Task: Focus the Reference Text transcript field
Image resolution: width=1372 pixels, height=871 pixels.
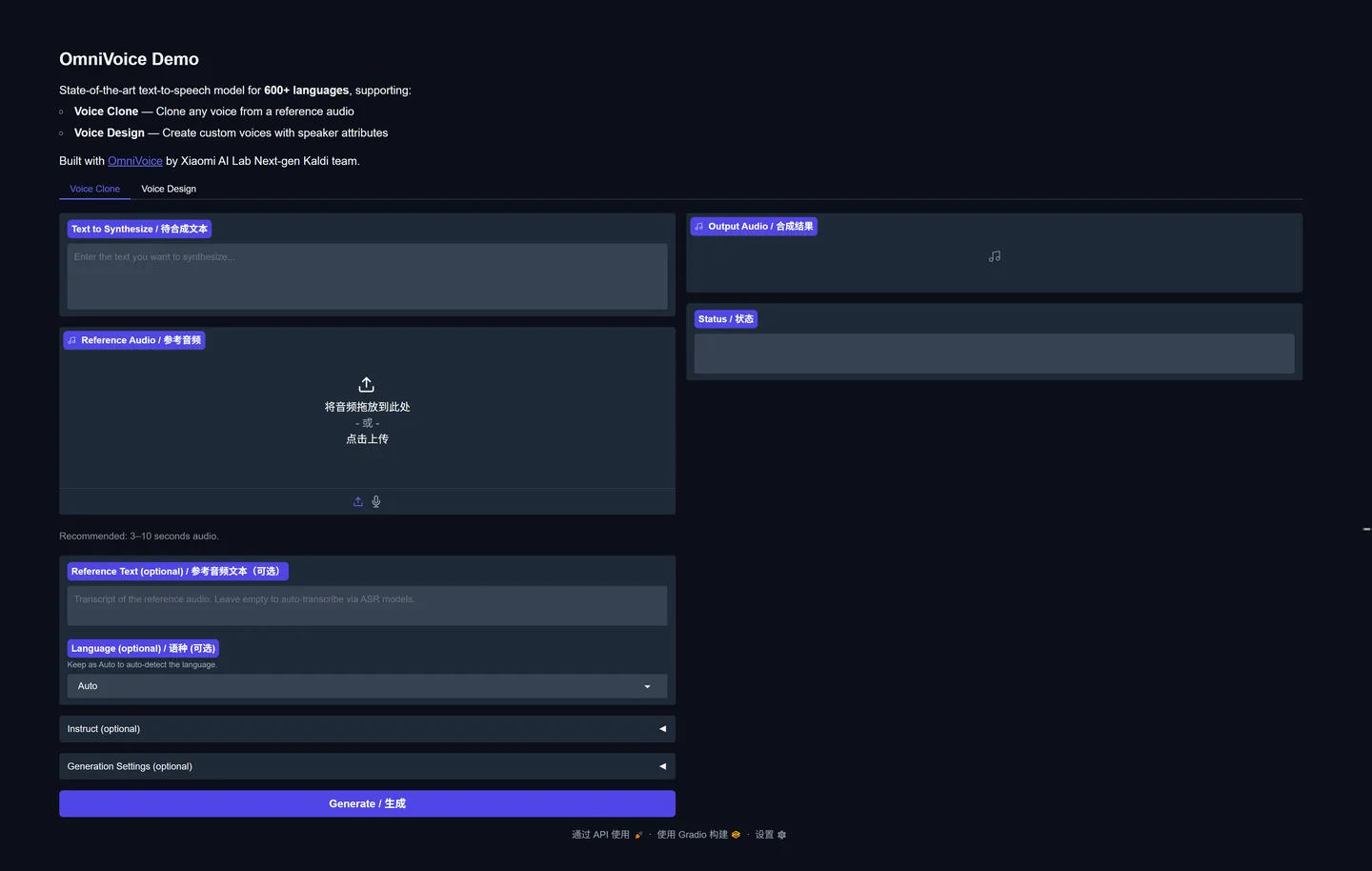Action: 367,606
